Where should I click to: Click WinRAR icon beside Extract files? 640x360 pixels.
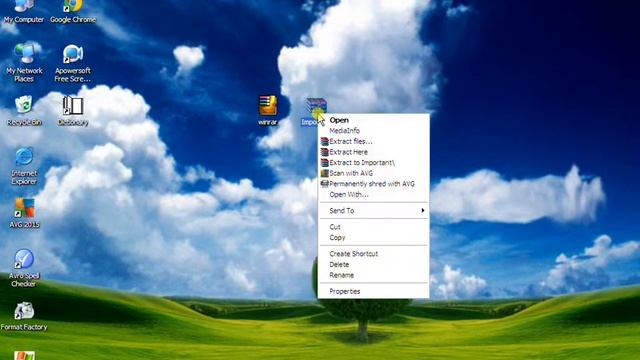324,142
